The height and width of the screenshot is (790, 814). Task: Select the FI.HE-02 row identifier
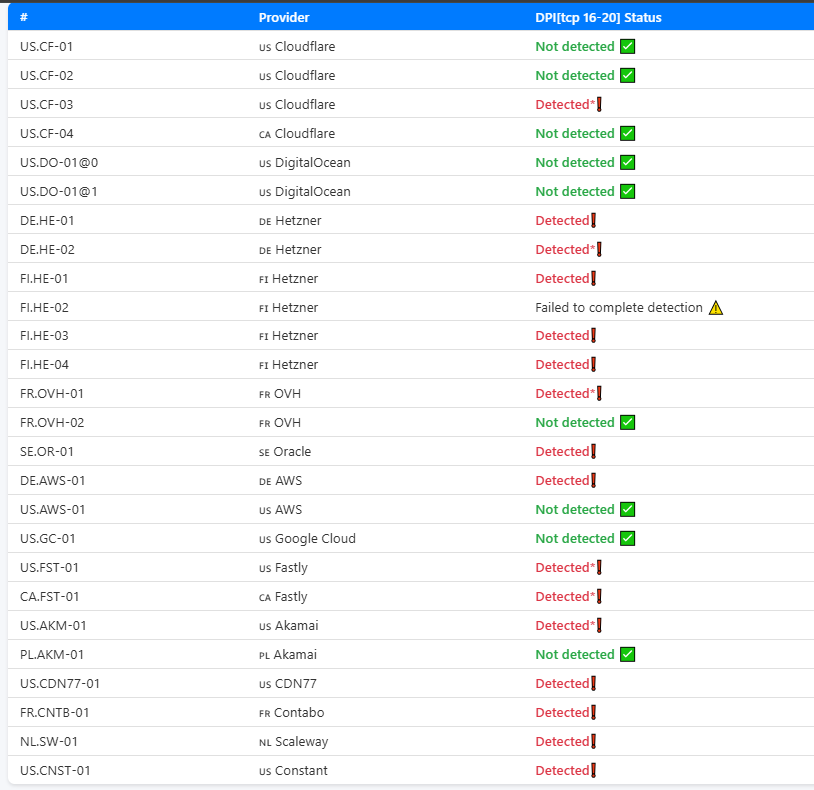[x=44, y=308]
